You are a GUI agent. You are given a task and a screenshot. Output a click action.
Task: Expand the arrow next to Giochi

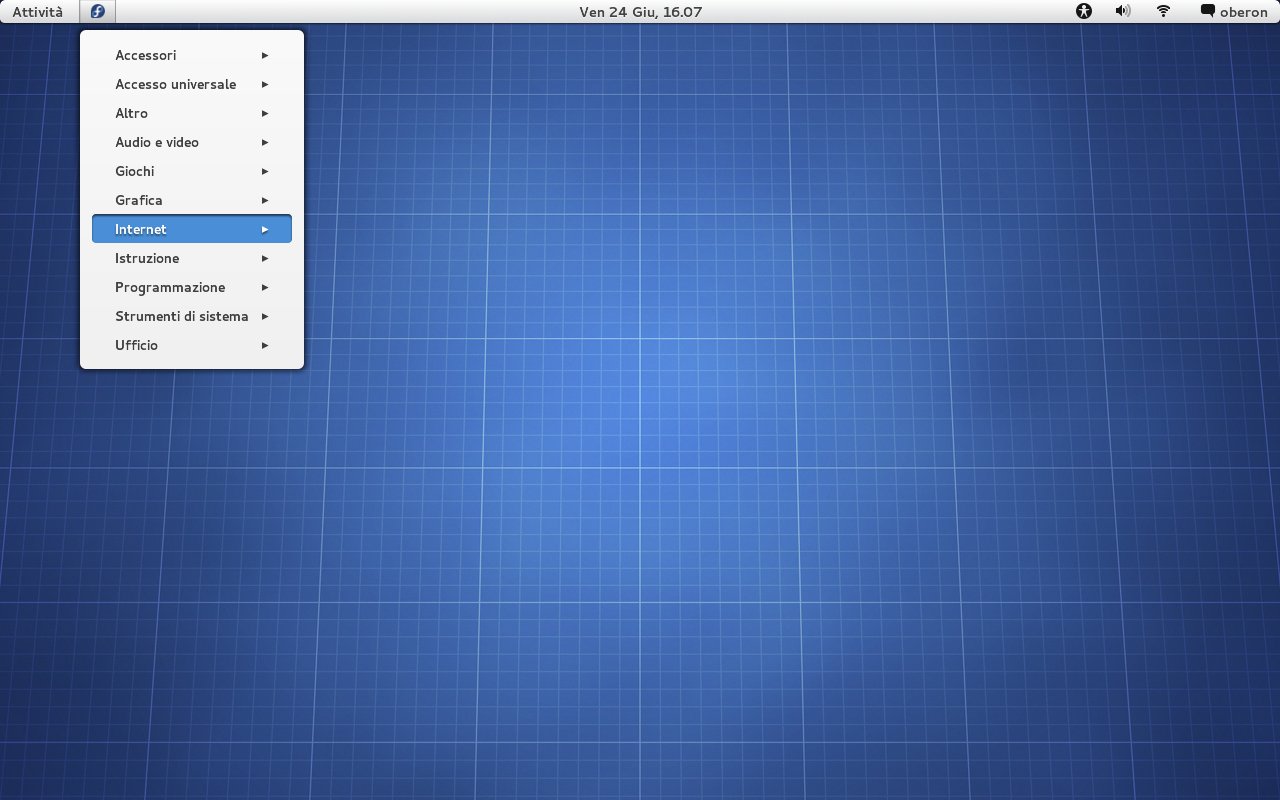click(265, 171)
